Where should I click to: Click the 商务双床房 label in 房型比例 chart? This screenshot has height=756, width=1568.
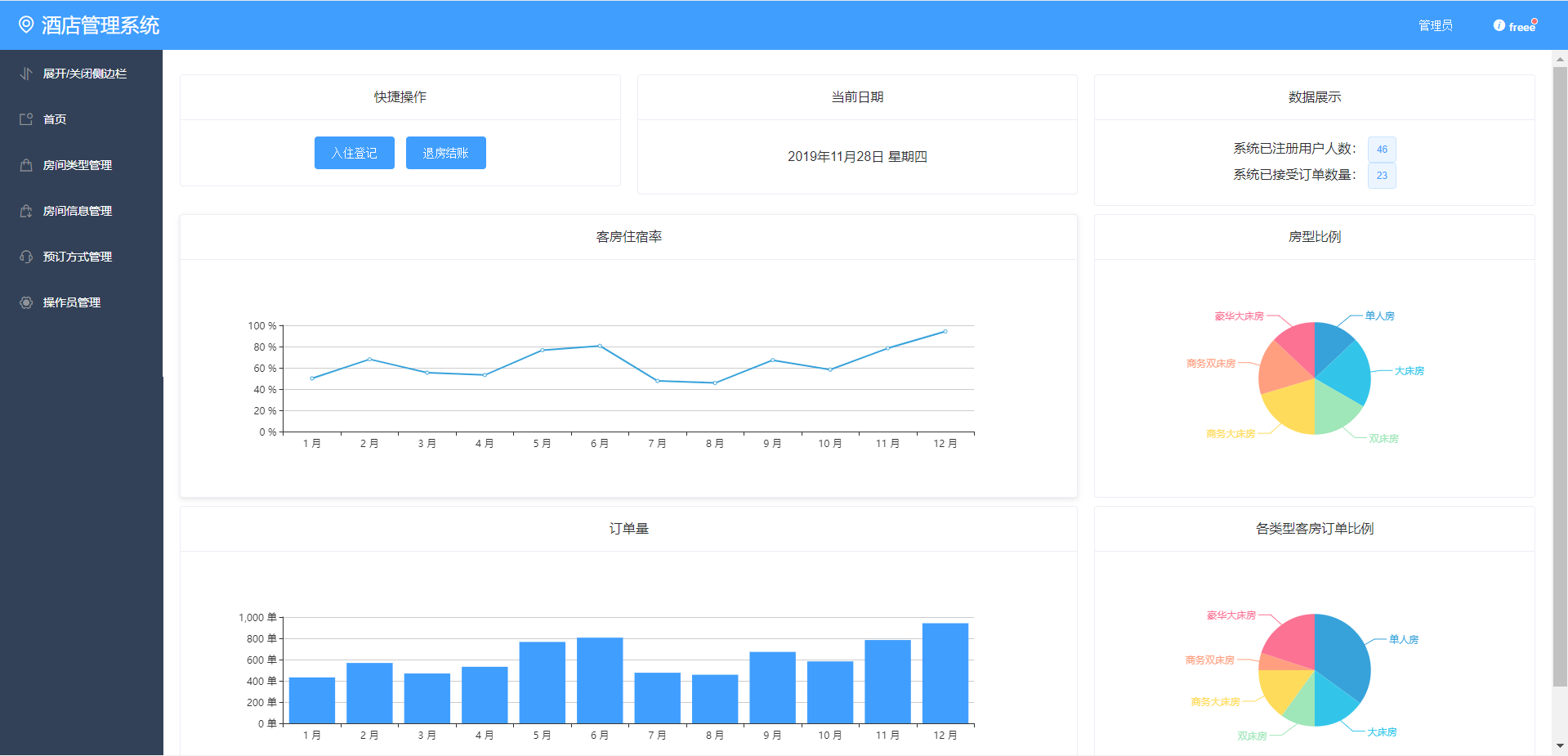coord(1211,364)
